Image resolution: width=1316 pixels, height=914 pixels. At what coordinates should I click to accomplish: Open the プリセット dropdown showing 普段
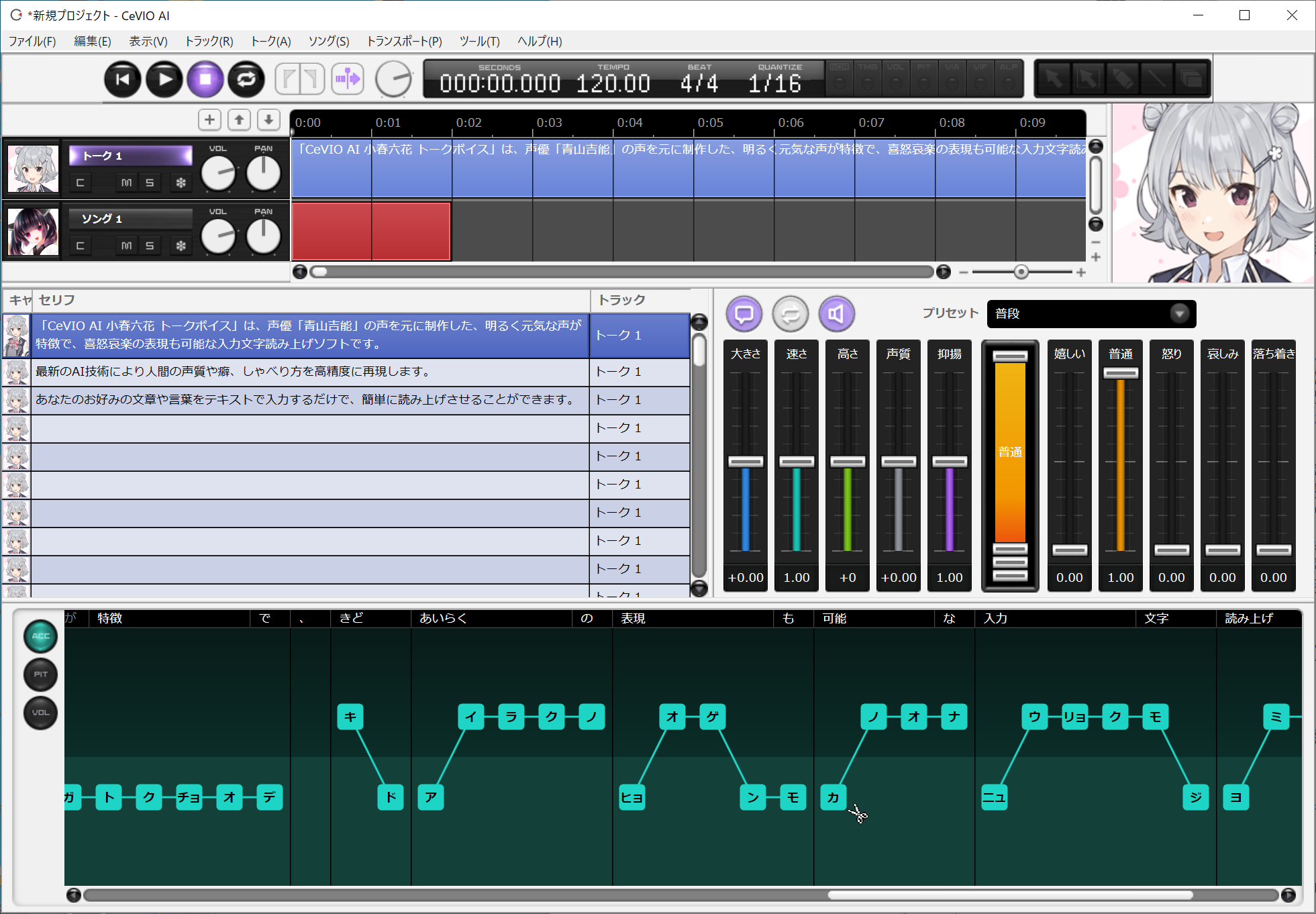tap(1091, 313)
